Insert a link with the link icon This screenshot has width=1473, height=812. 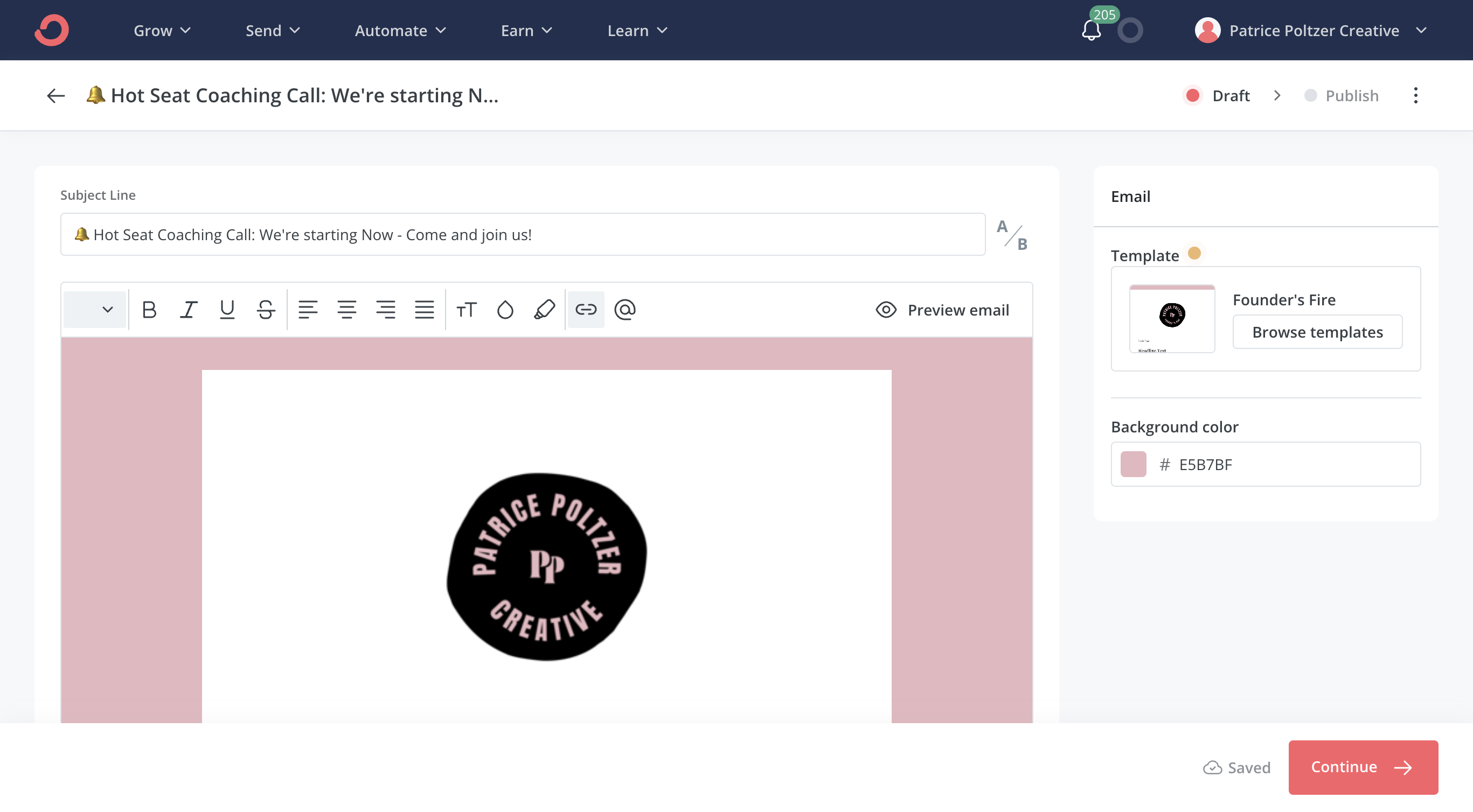[x=586, y=310]
